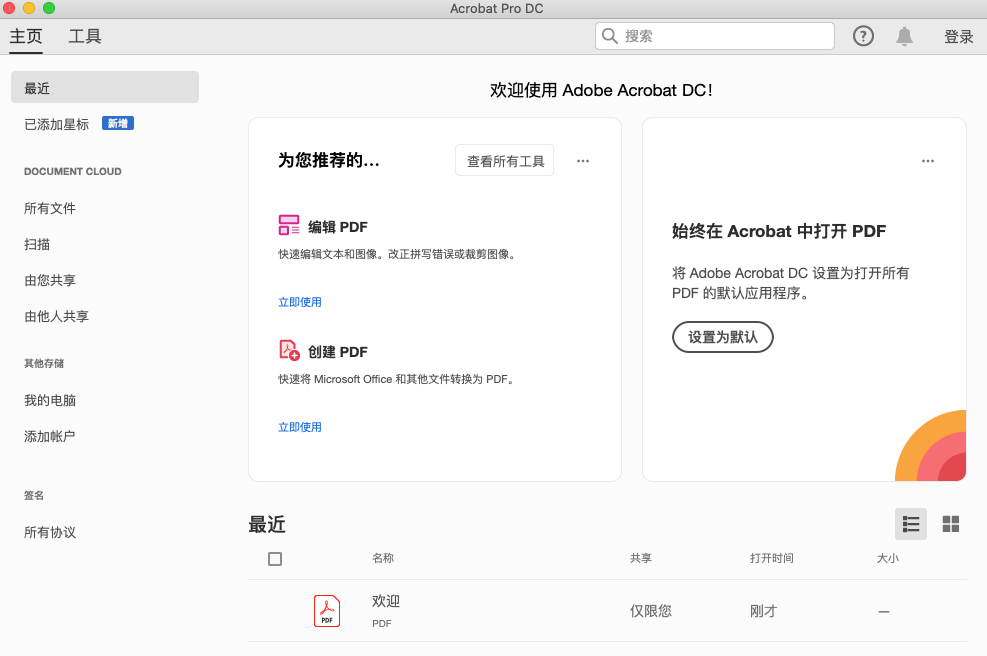
Task: Click 登录 to sign in
Action: tap(959, 37)
